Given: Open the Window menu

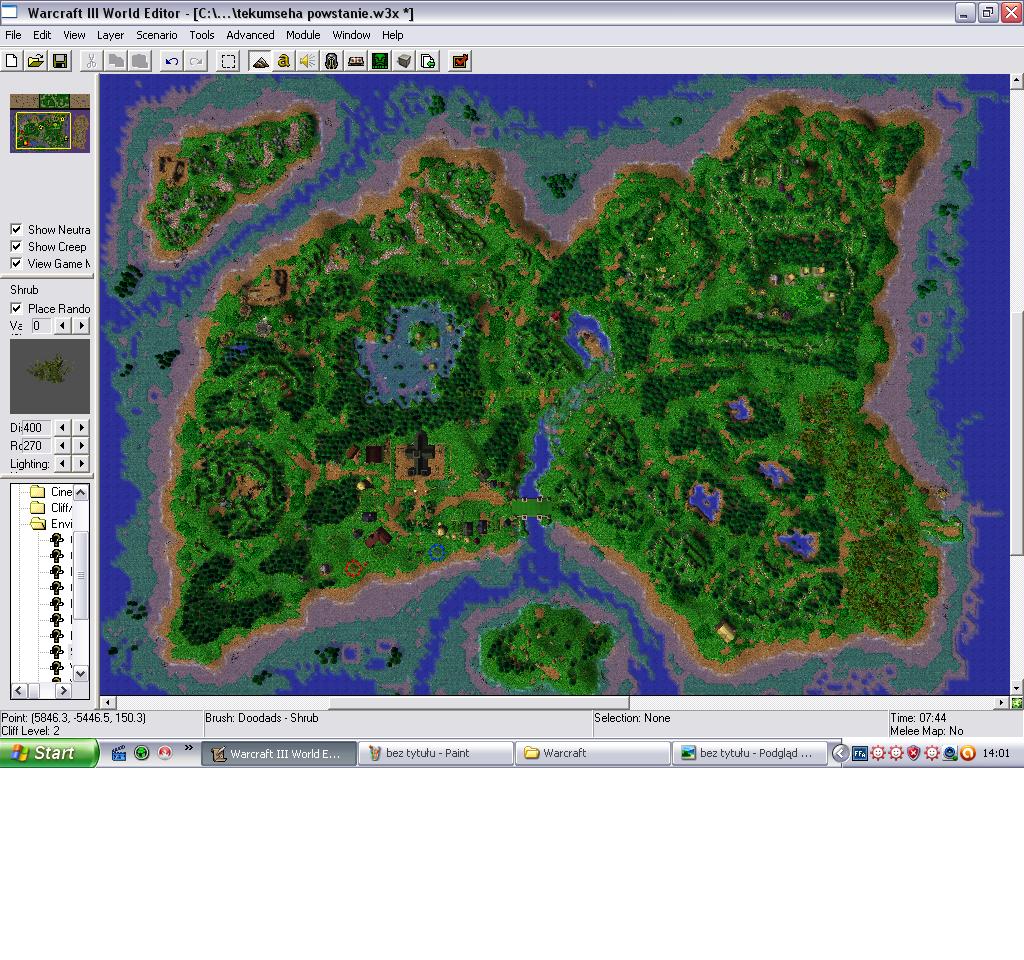Looking at the screenshot, I should click(x=351, y=35).
